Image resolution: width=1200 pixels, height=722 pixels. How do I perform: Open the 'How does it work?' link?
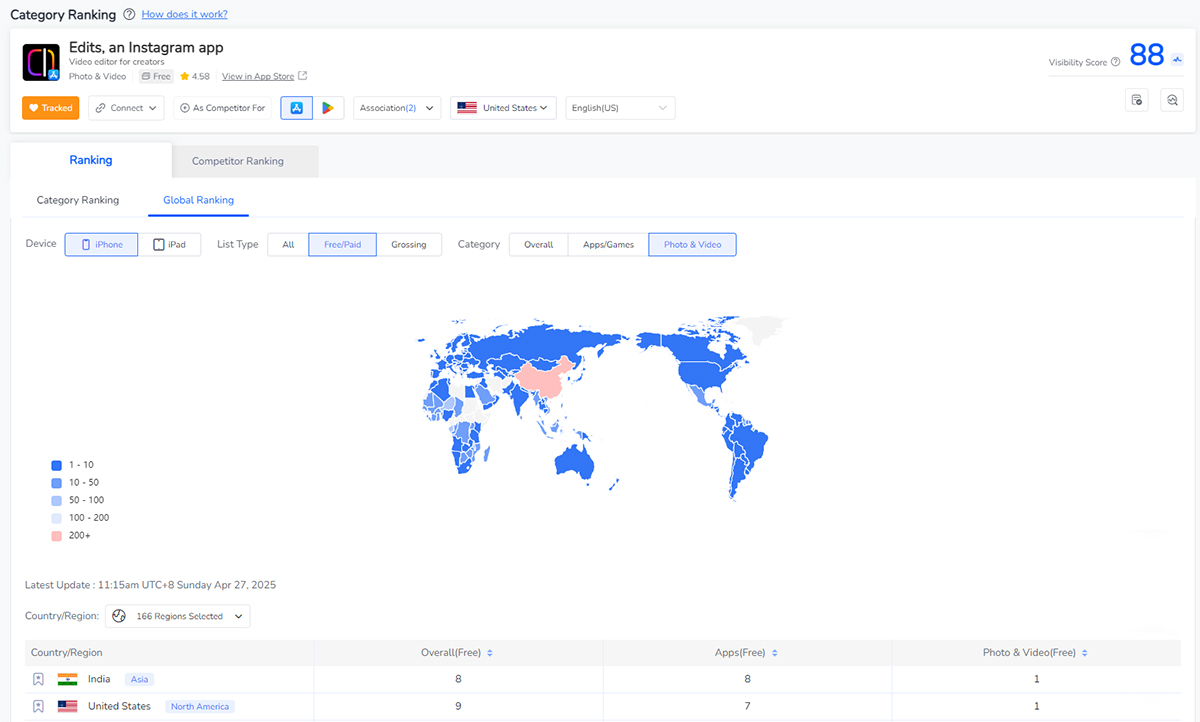tap(185, 15)
